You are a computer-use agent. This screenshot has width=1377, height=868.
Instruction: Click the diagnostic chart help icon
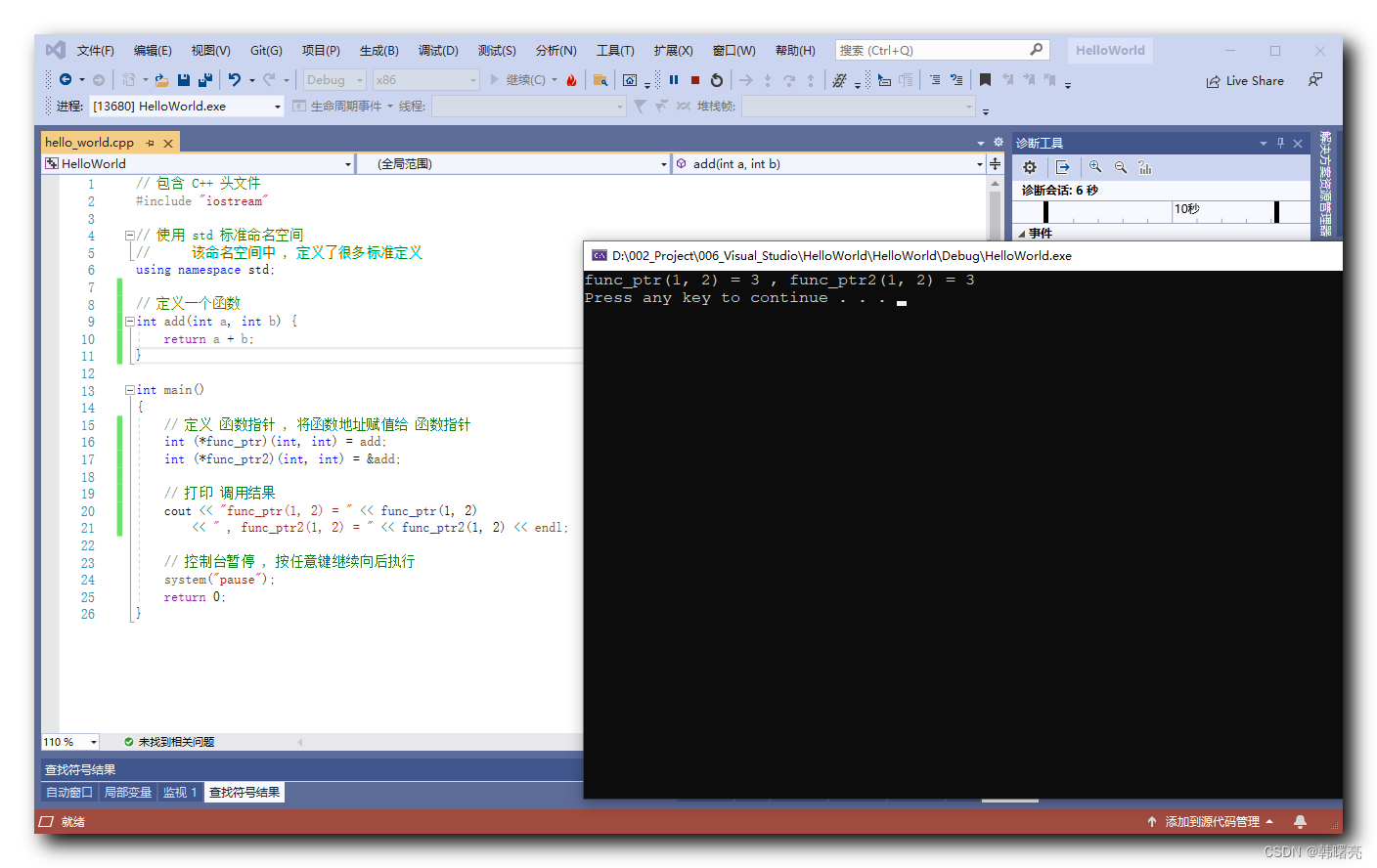point(1145,167)
